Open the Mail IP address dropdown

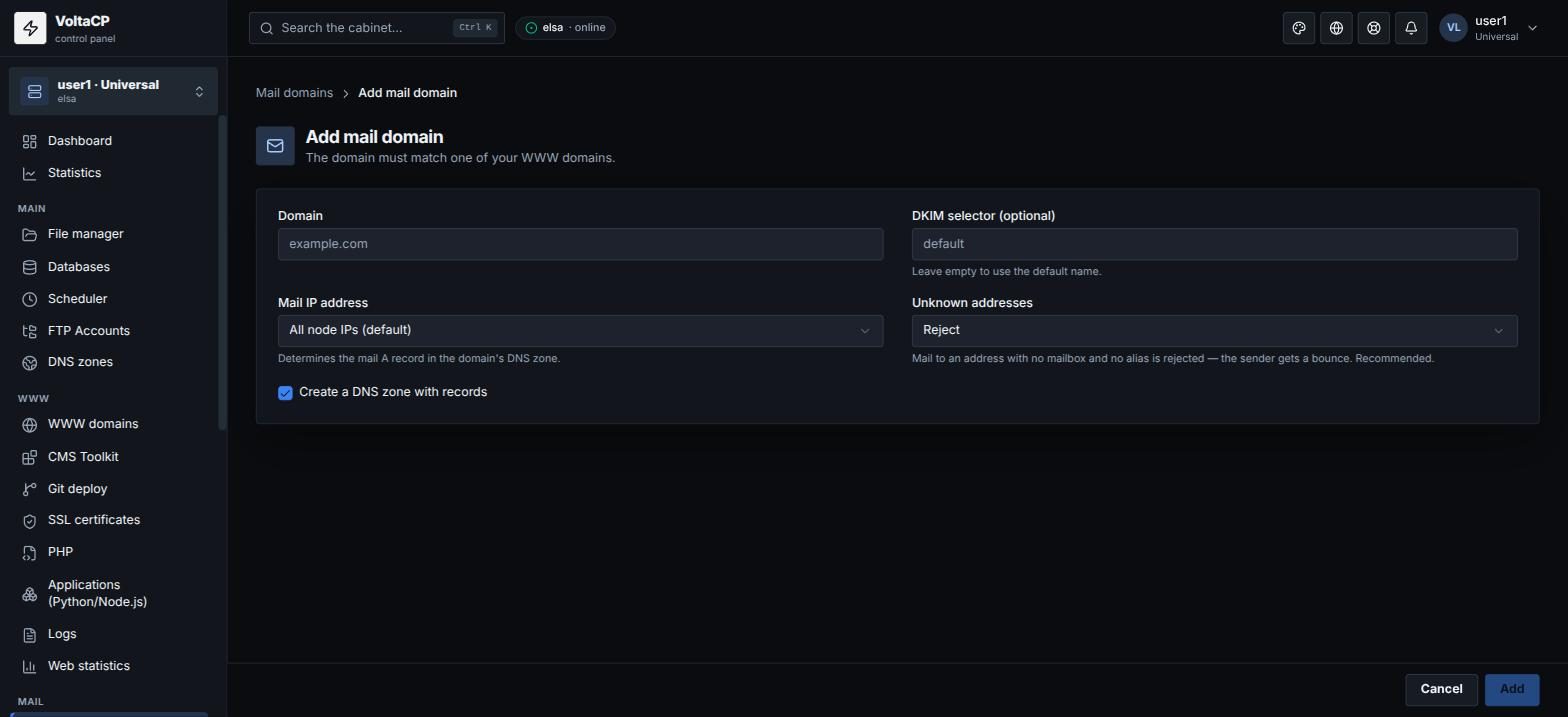[580, 331]
